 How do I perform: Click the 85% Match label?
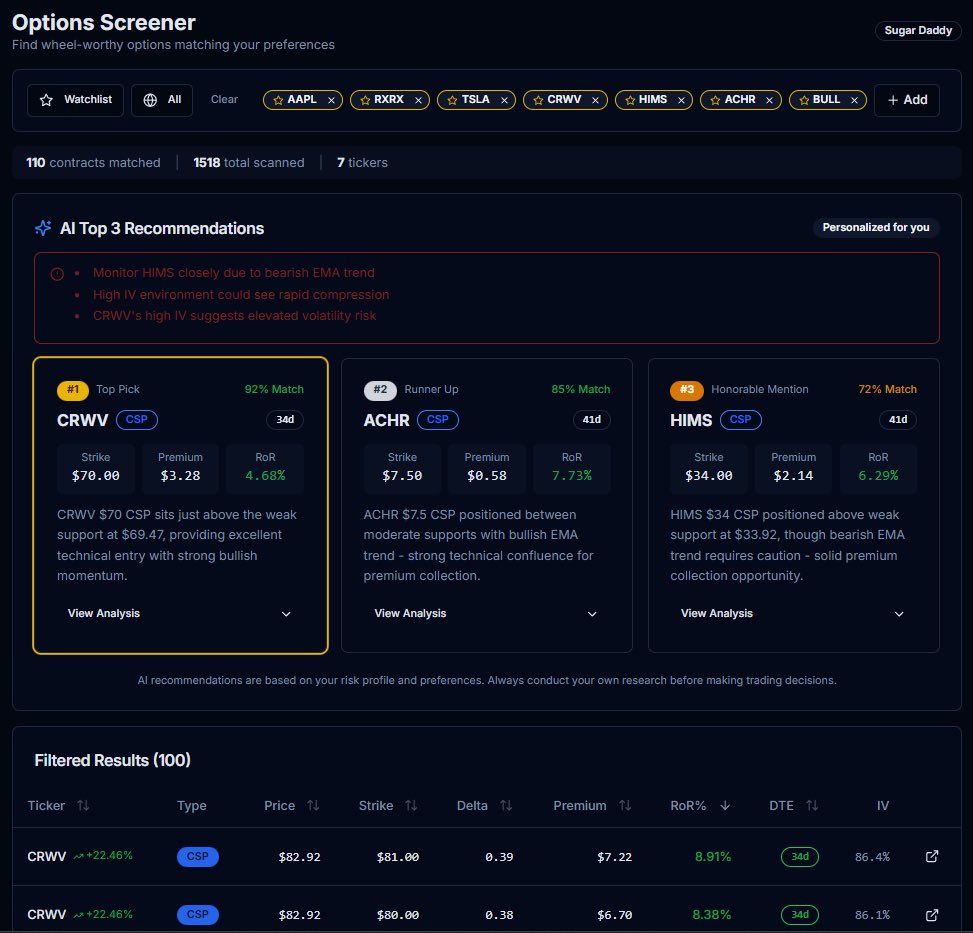click(580, 390)
